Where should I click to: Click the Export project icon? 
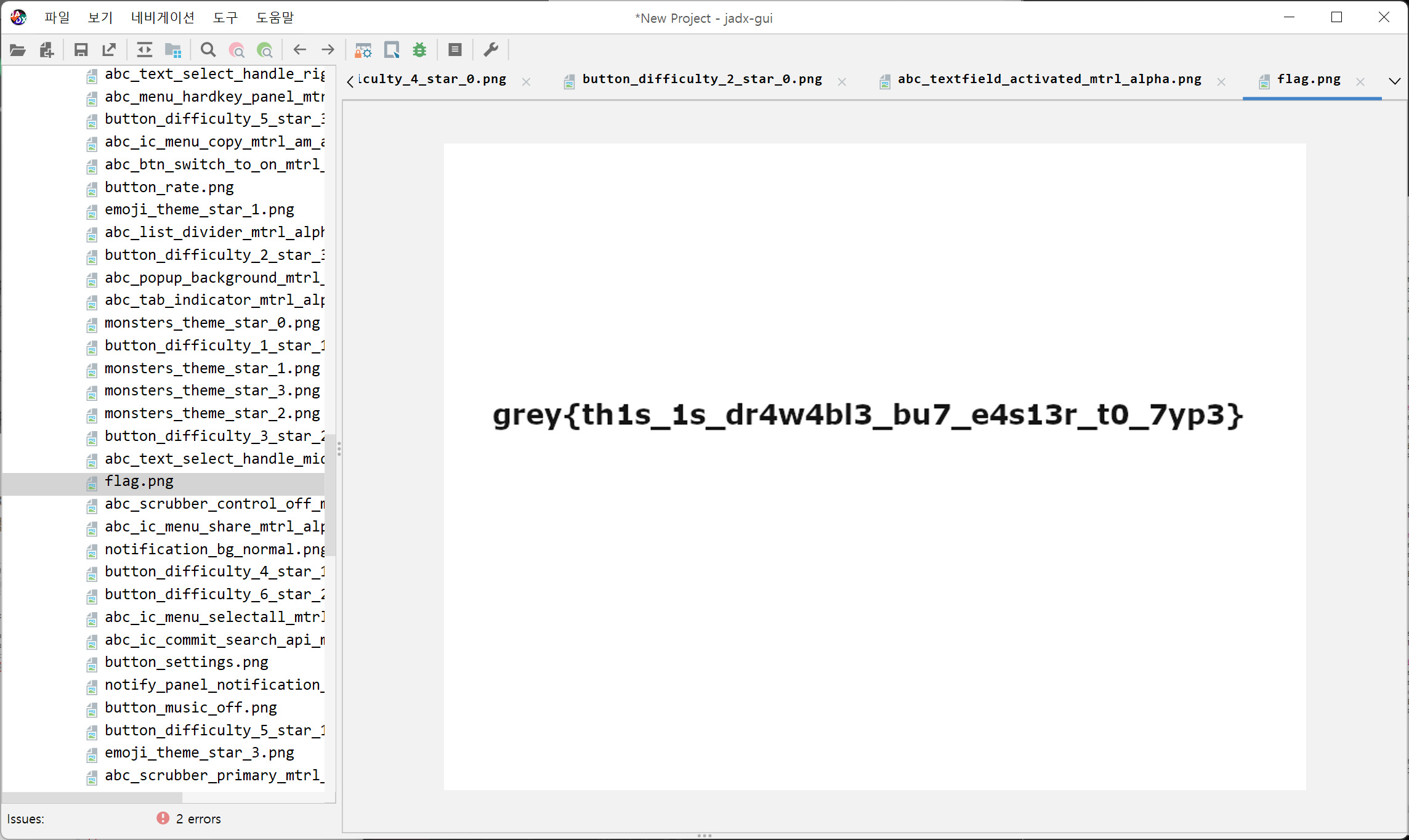tap(109, 50)
